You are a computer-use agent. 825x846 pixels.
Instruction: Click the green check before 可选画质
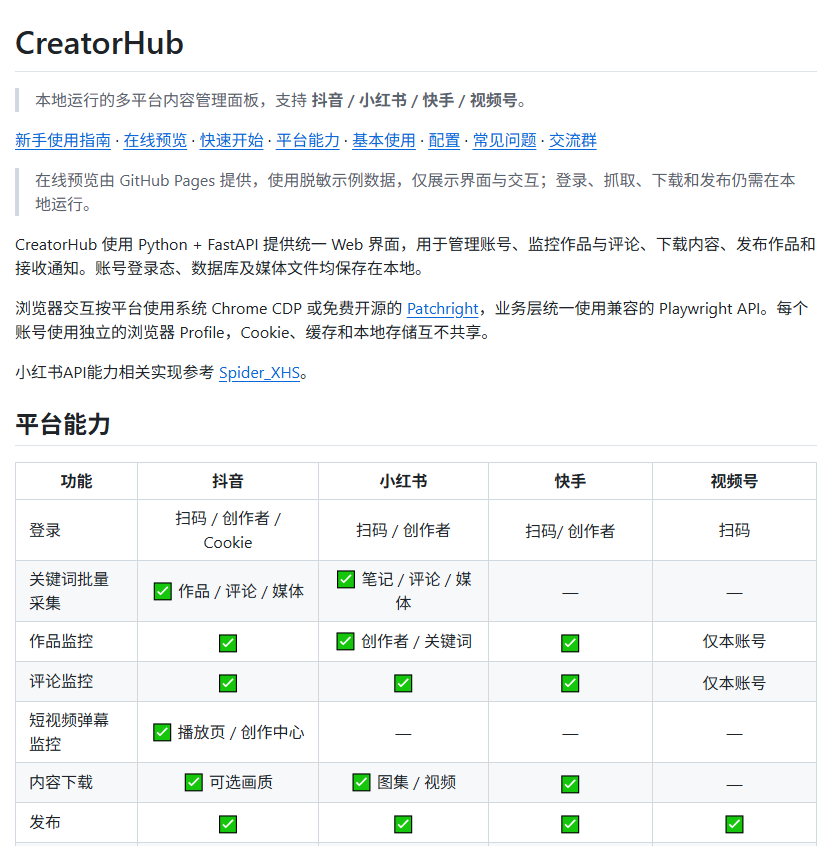tap(194, 782)
